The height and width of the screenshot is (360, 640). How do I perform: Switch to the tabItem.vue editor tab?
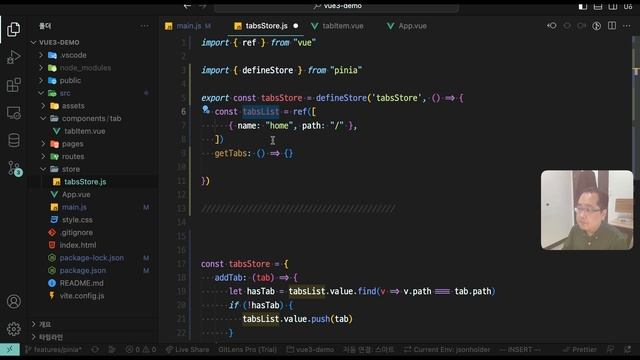[338, 26]
